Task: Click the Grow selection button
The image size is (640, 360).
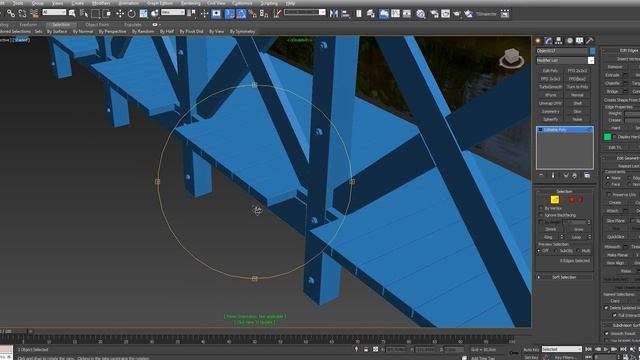Action: (x=578, y=229)
